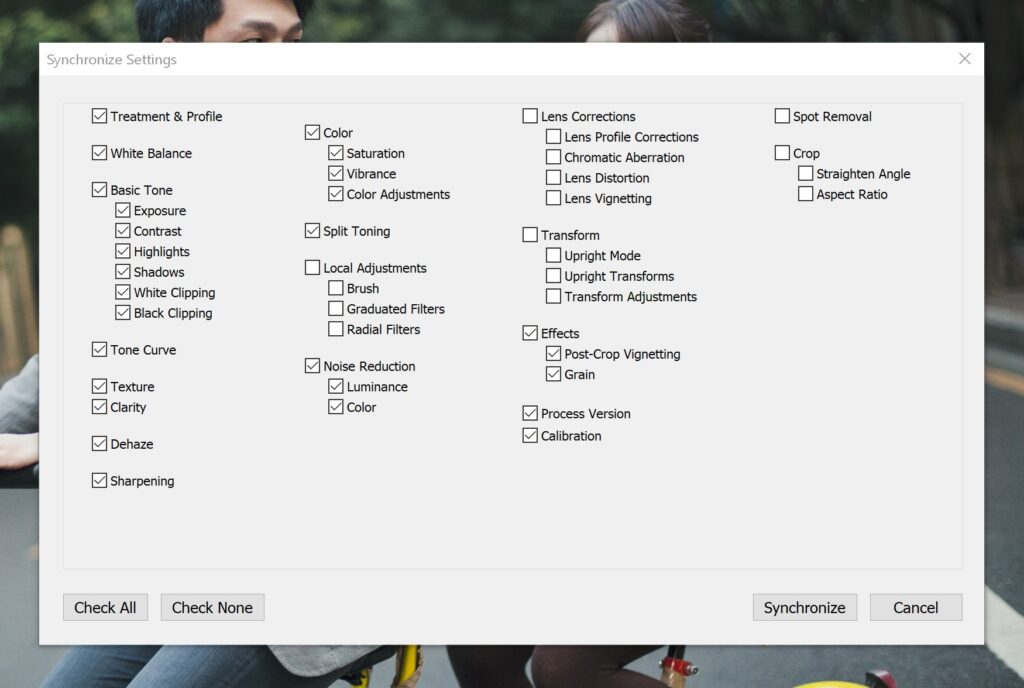This screenshot has width=1024, height=688.
Task: Enable Transform Adjustments sync
Action: click(553, 296)
